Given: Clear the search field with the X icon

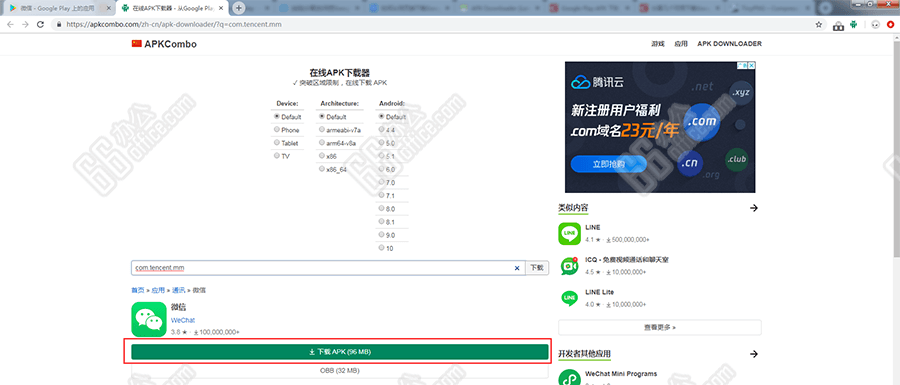Looking at the screenshot, I should coord(517,268).
